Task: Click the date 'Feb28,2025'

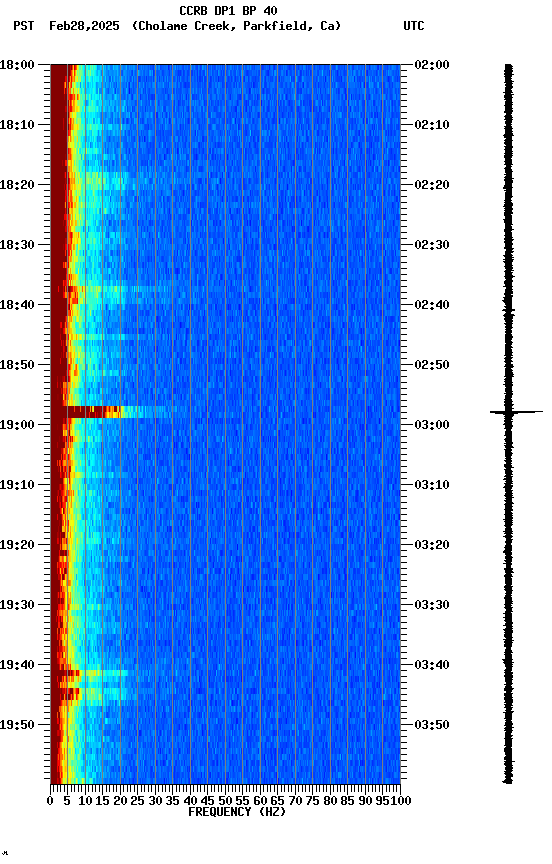Action: coord(84,26)
